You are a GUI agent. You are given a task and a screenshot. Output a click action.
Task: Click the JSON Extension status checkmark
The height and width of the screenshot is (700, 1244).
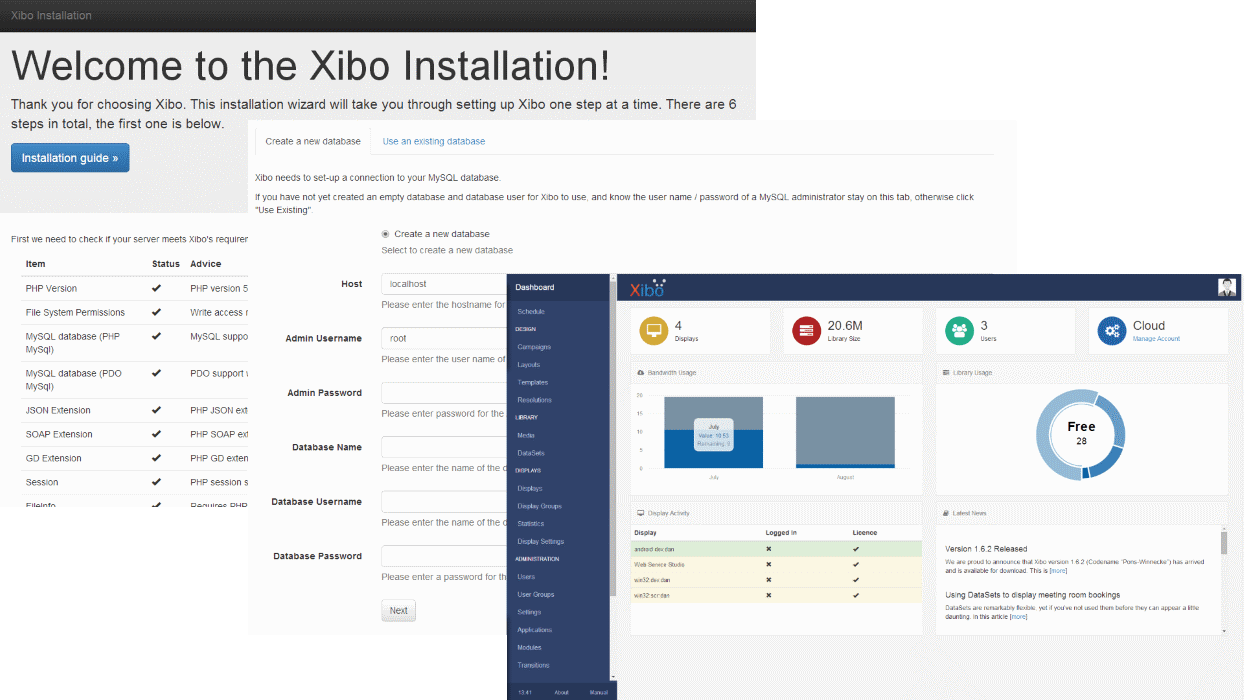click(x=156, y=410)
